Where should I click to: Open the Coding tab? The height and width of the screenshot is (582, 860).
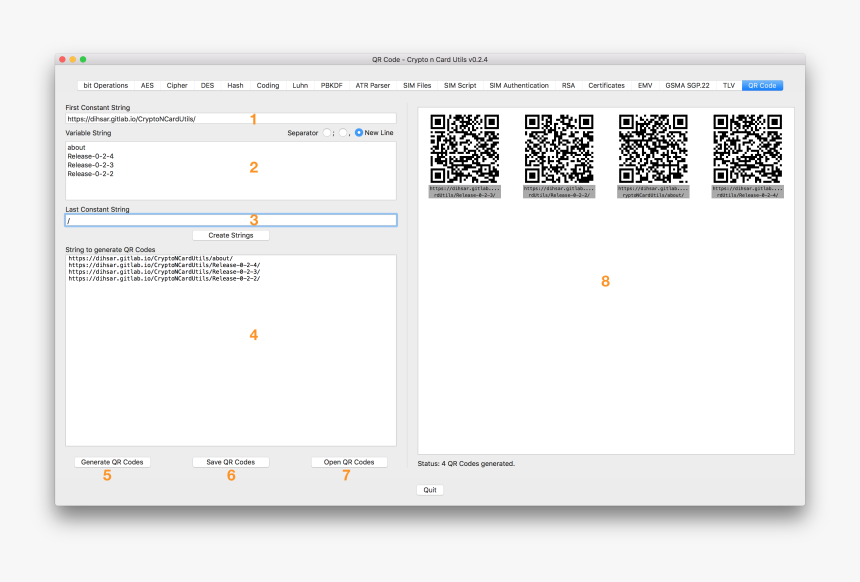click(x=268, y=86)
